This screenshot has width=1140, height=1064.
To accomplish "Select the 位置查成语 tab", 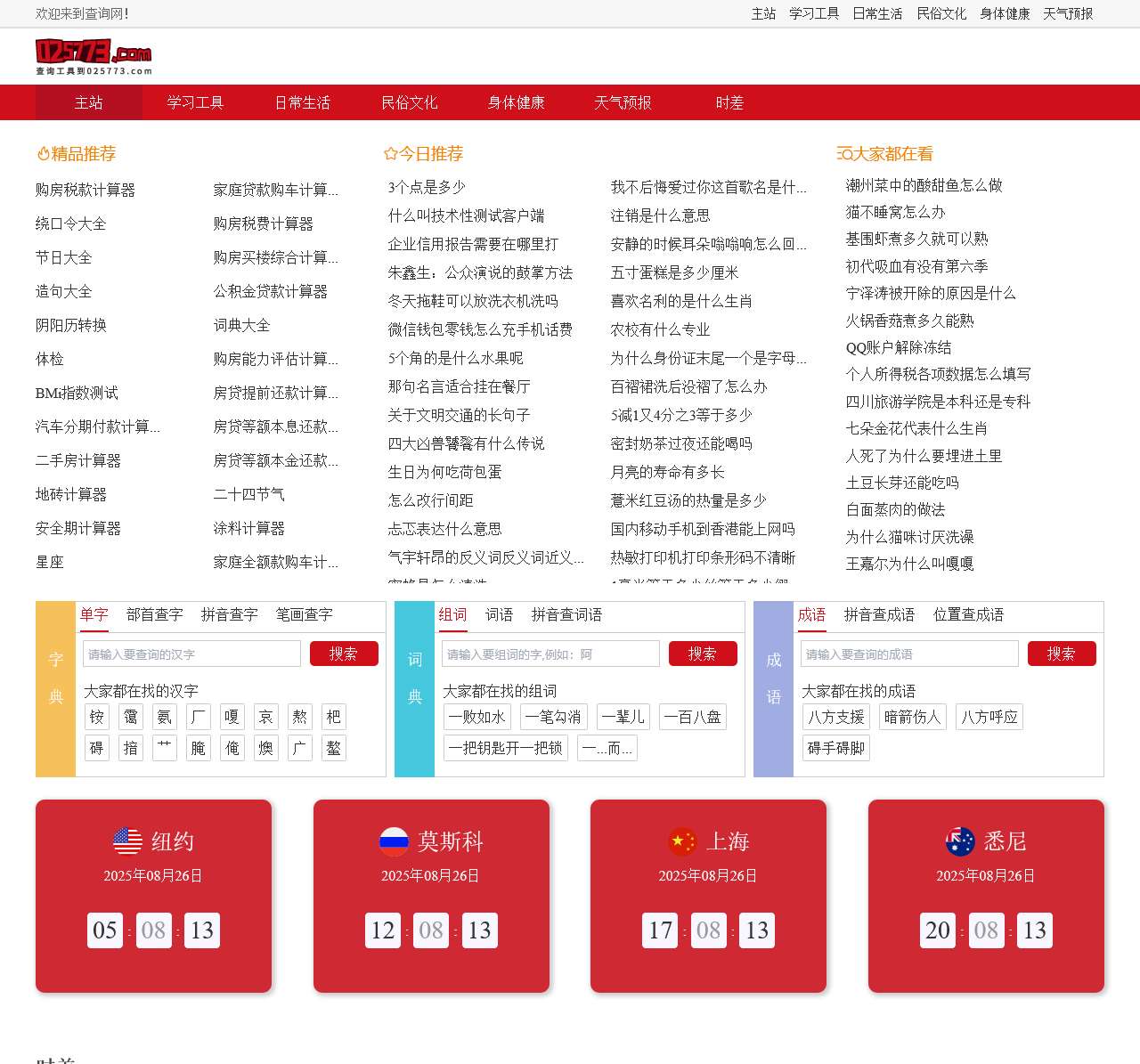I will (969, 614).
